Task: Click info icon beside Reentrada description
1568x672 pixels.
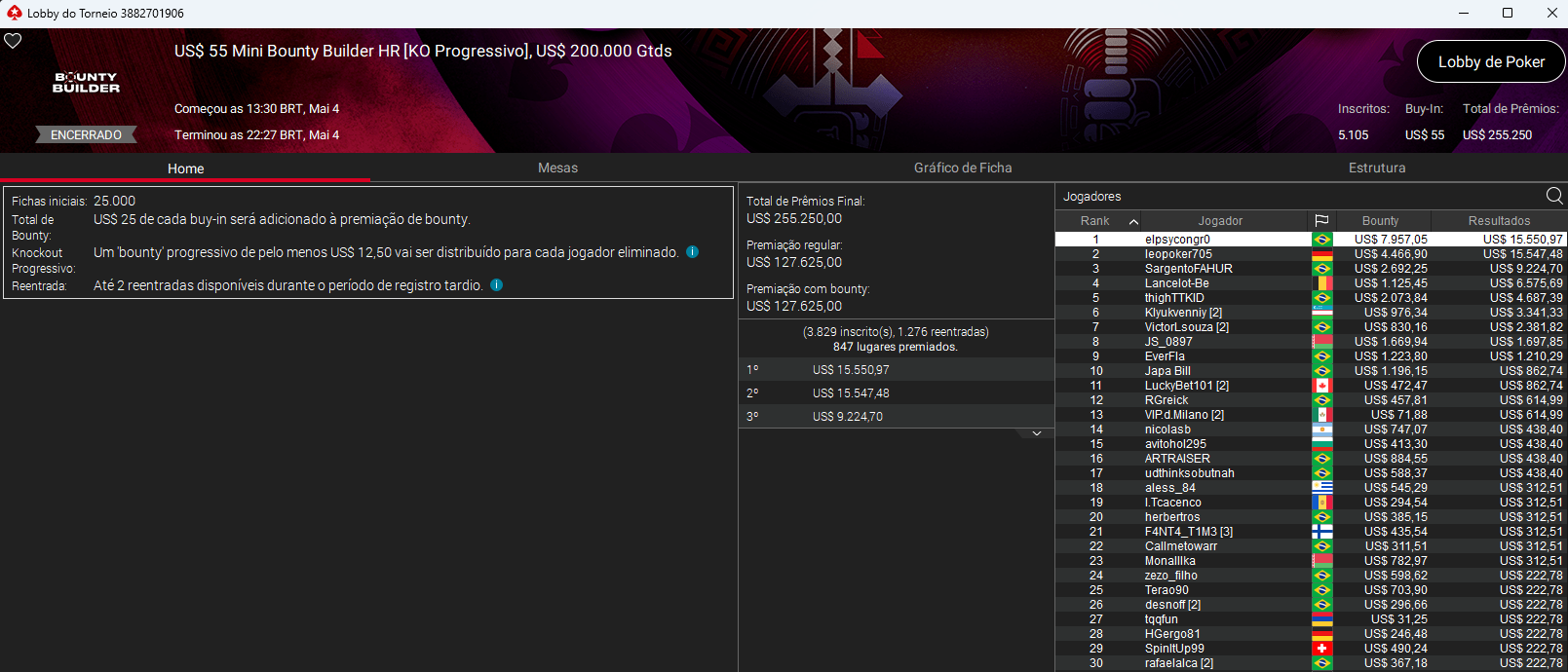Action: [x=496, y=285]
